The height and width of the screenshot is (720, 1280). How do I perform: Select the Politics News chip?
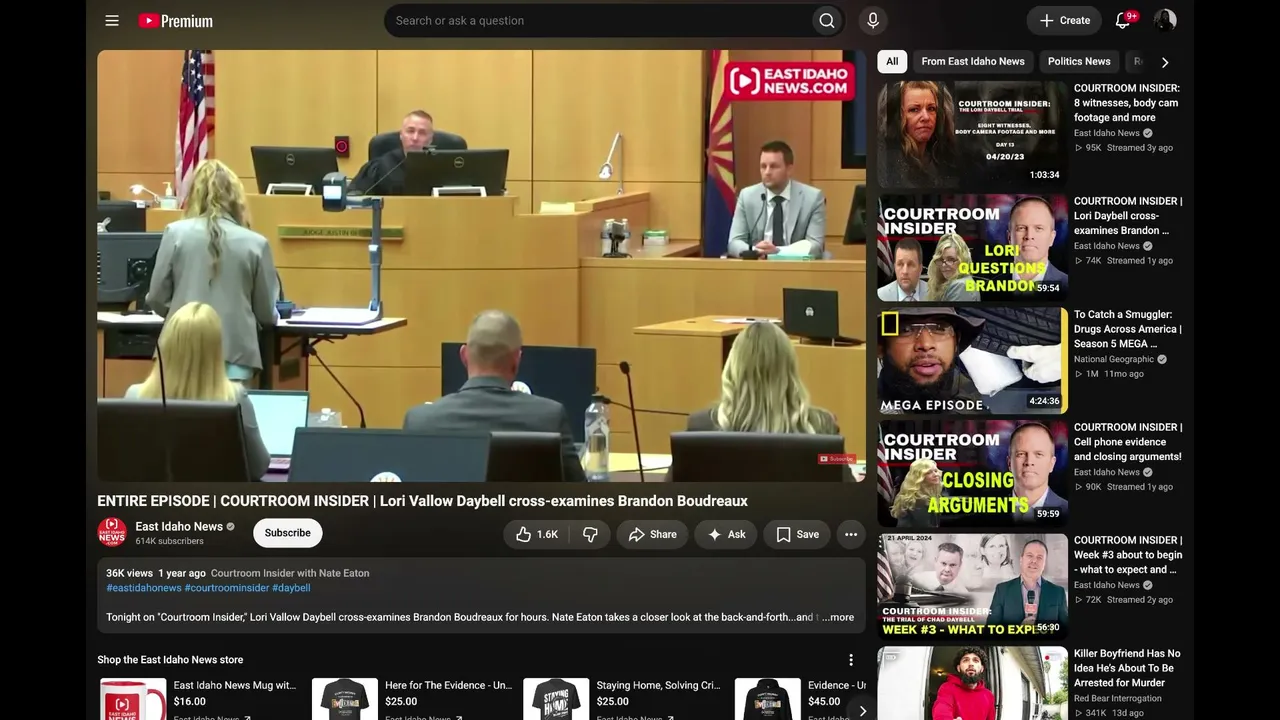coord(1079,61)
